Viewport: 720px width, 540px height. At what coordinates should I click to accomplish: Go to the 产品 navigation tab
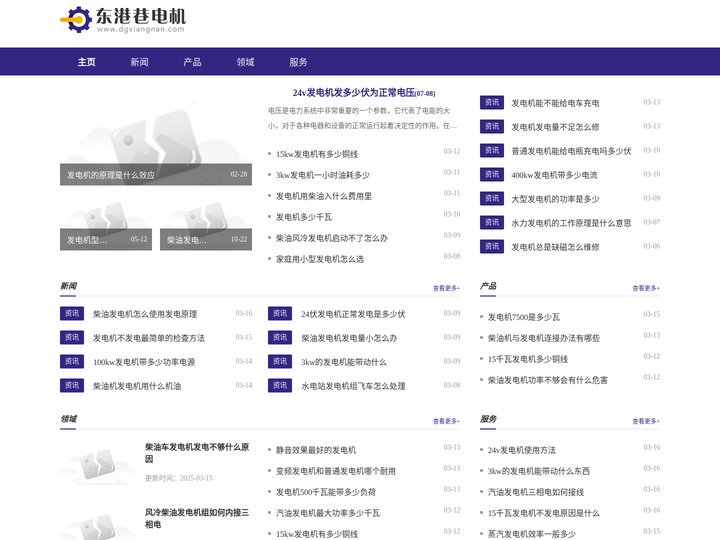192,62
